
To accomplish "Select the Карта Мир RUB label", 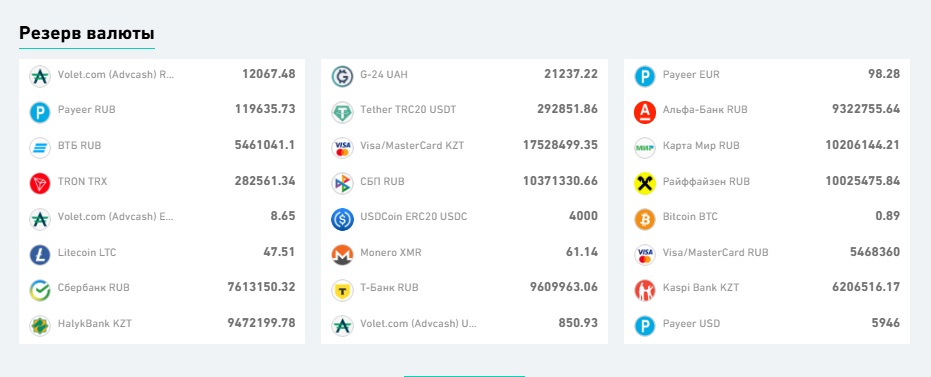I will point(701,145).
